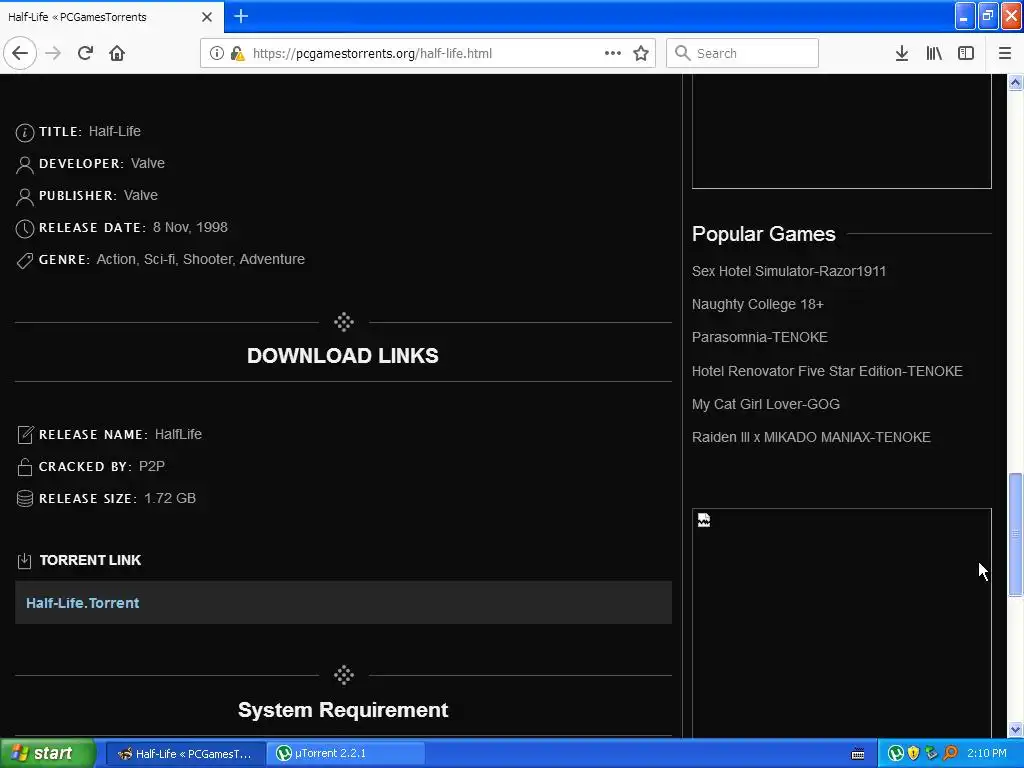This screenshot has height=768, width=1024.
Task: Open the Library bookshelf icon
Action: click(934, 53)
